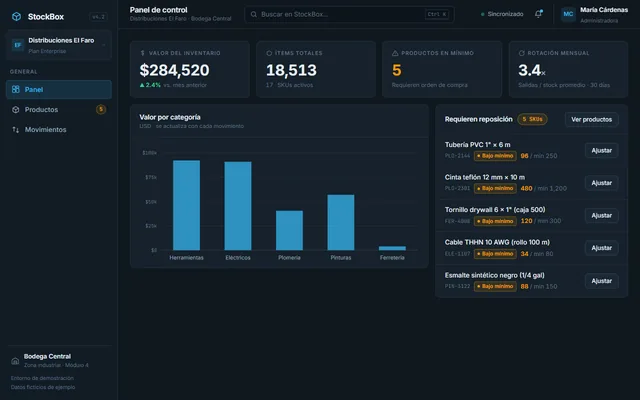The image size is (640, 400).
Task: Click the Requieren reposición heading
Action: click(x=478, y=119)
